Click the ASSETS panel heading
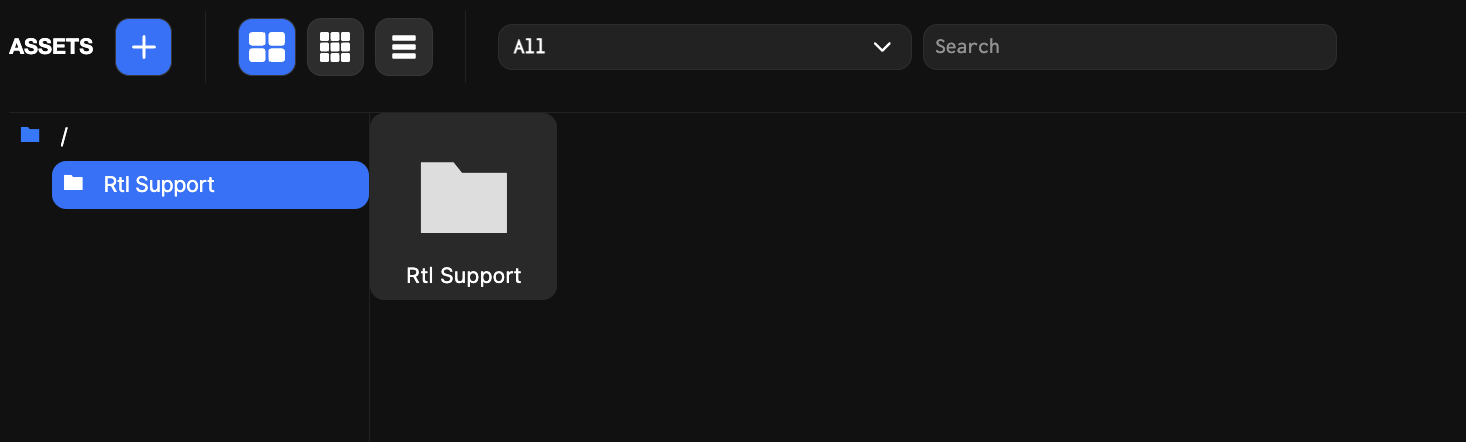1466x442 pixels. click(x=51, y=47)
